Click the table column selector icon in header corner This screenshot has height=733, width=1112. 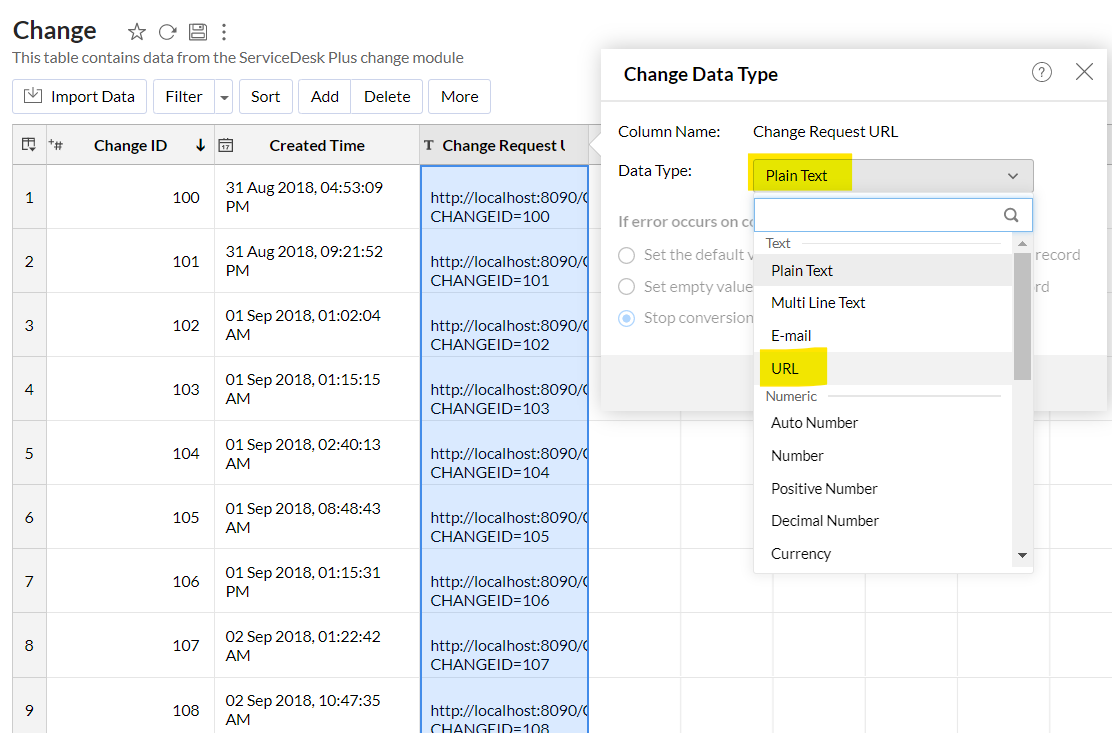coord(29,145)
